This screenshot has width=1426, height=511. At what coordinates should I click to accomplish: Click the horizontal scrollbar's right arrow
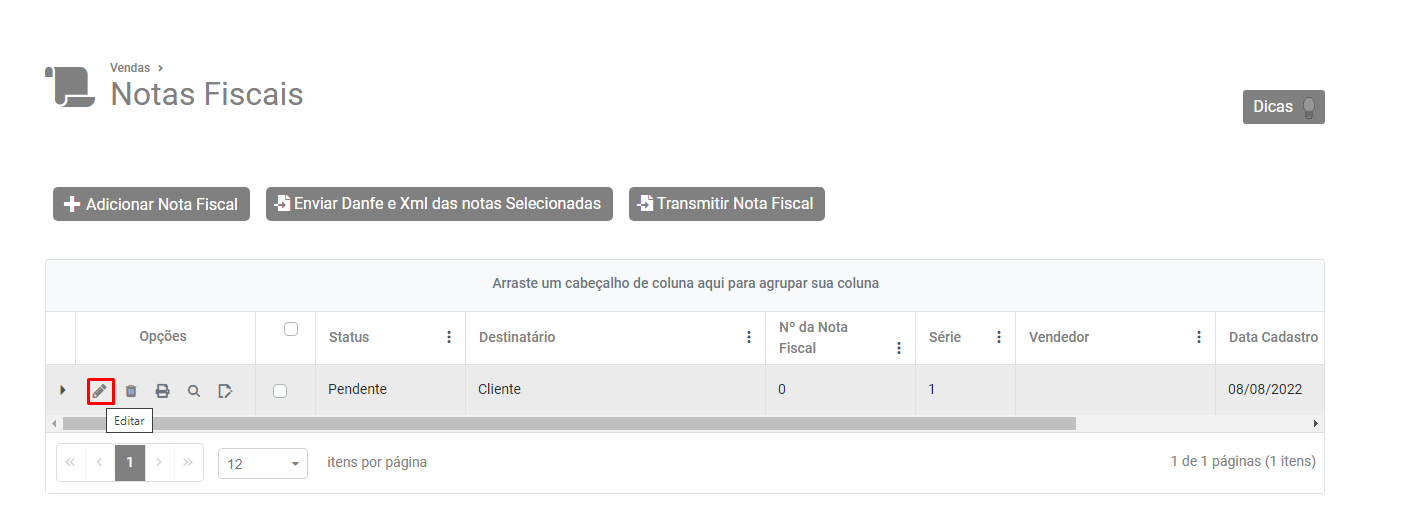(x=1315, y=423)
